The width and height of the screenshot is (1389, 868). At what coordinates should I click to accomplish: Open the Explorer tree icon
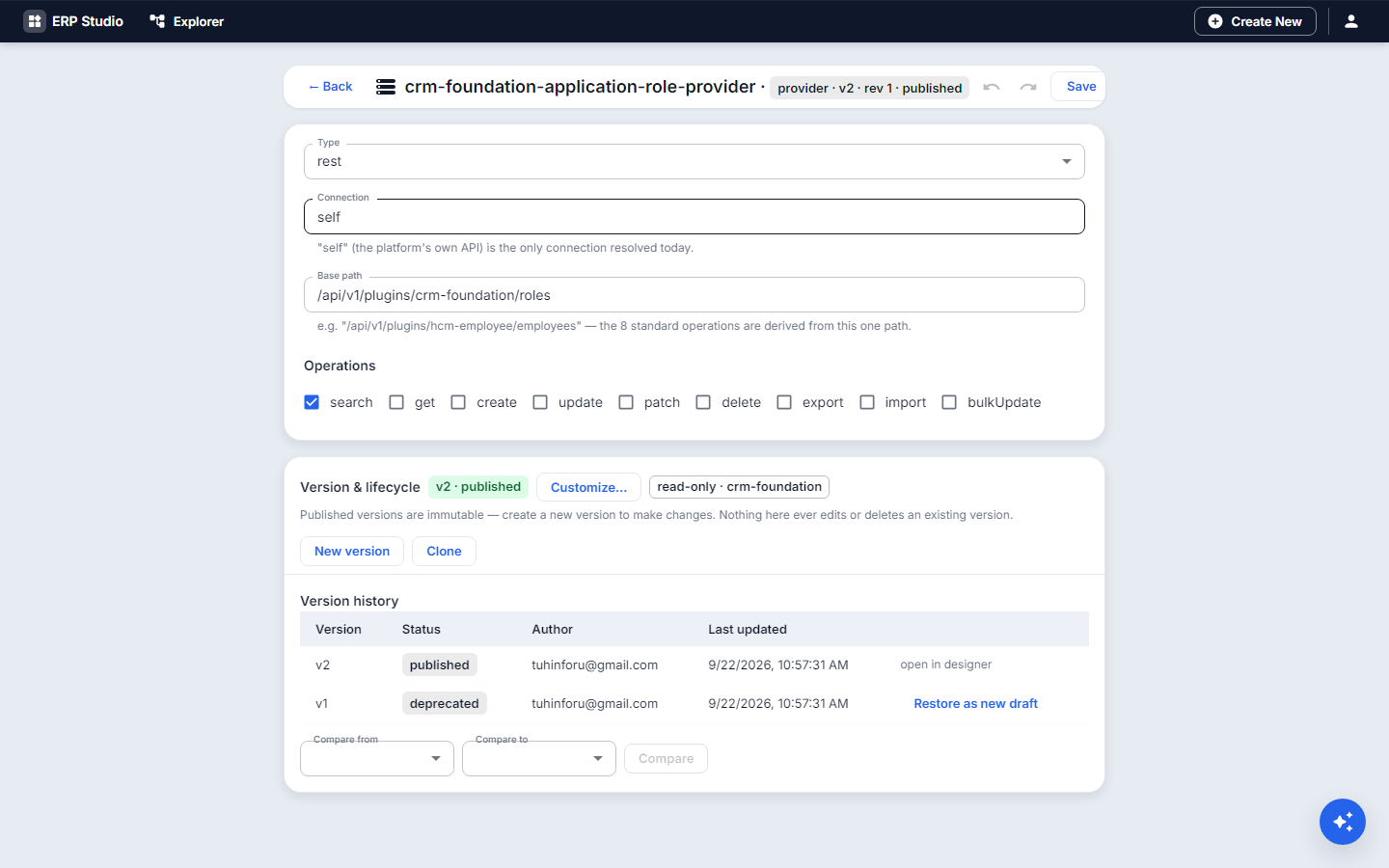pyautogui.click(x=157, y=21)
